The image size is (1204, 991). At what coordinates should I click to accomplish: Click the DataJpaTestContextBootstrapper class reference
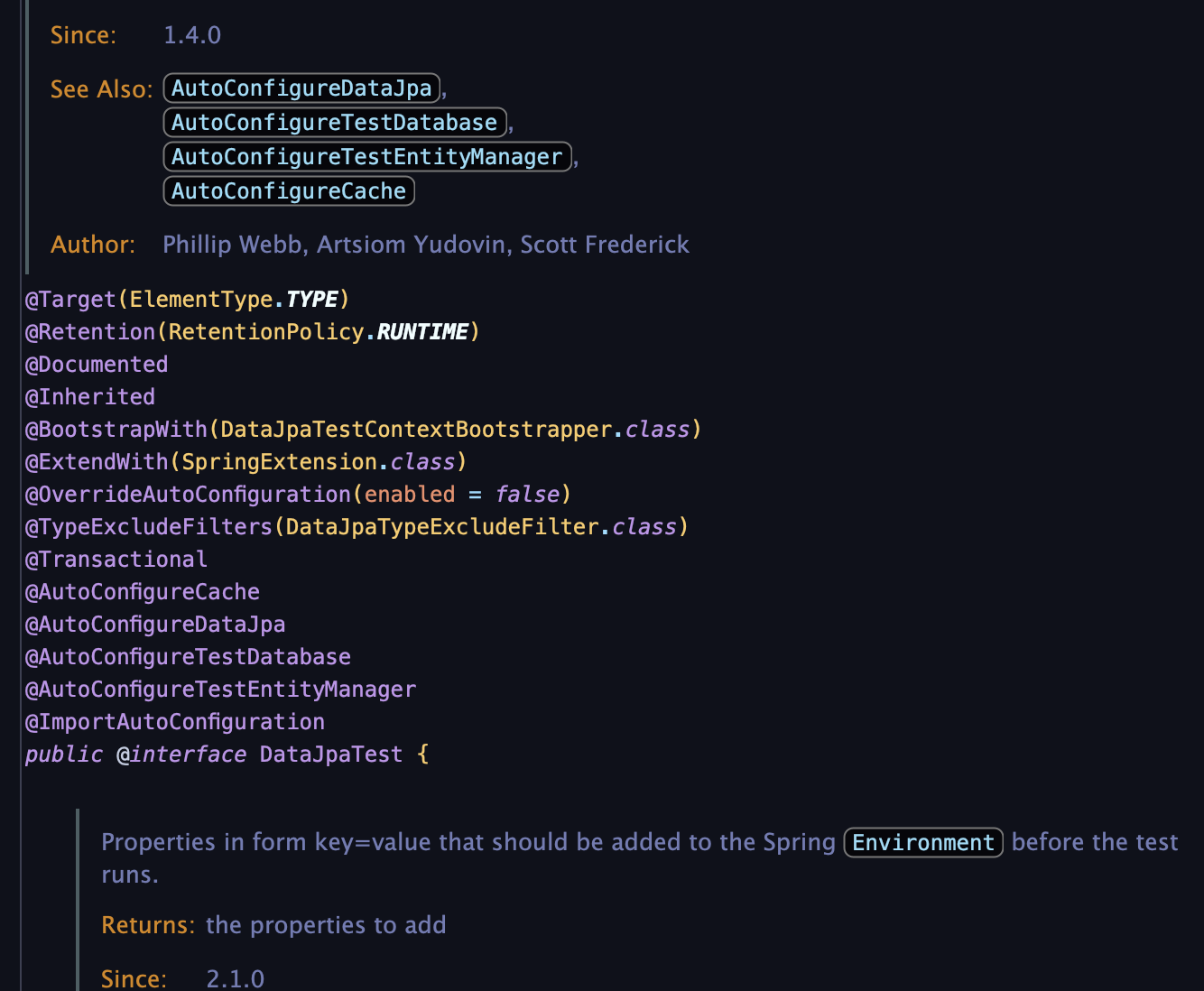point(415,430)
